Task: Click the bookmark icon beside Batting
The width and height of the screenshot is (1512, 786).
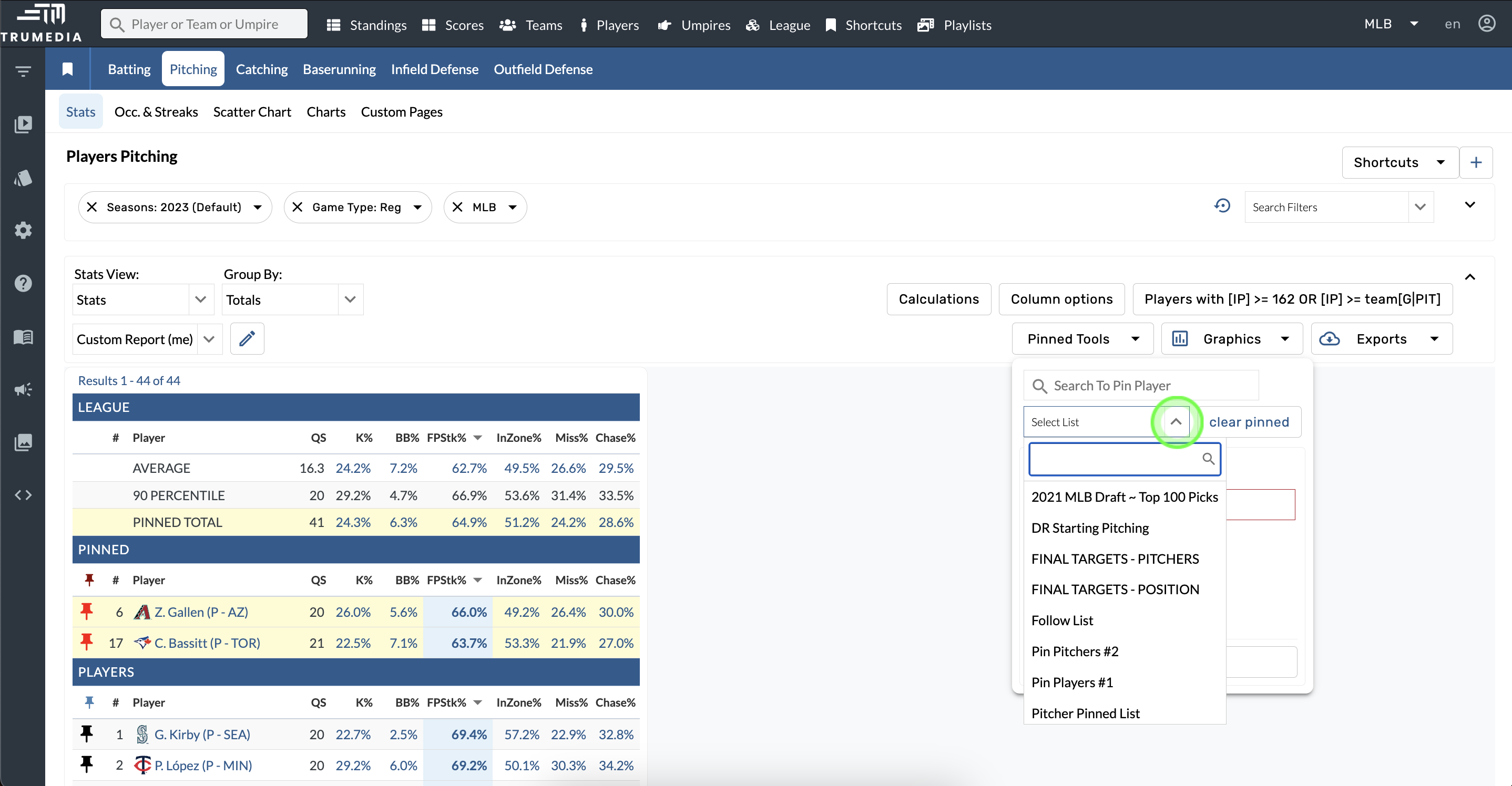Action: click(x=67, y=69)
